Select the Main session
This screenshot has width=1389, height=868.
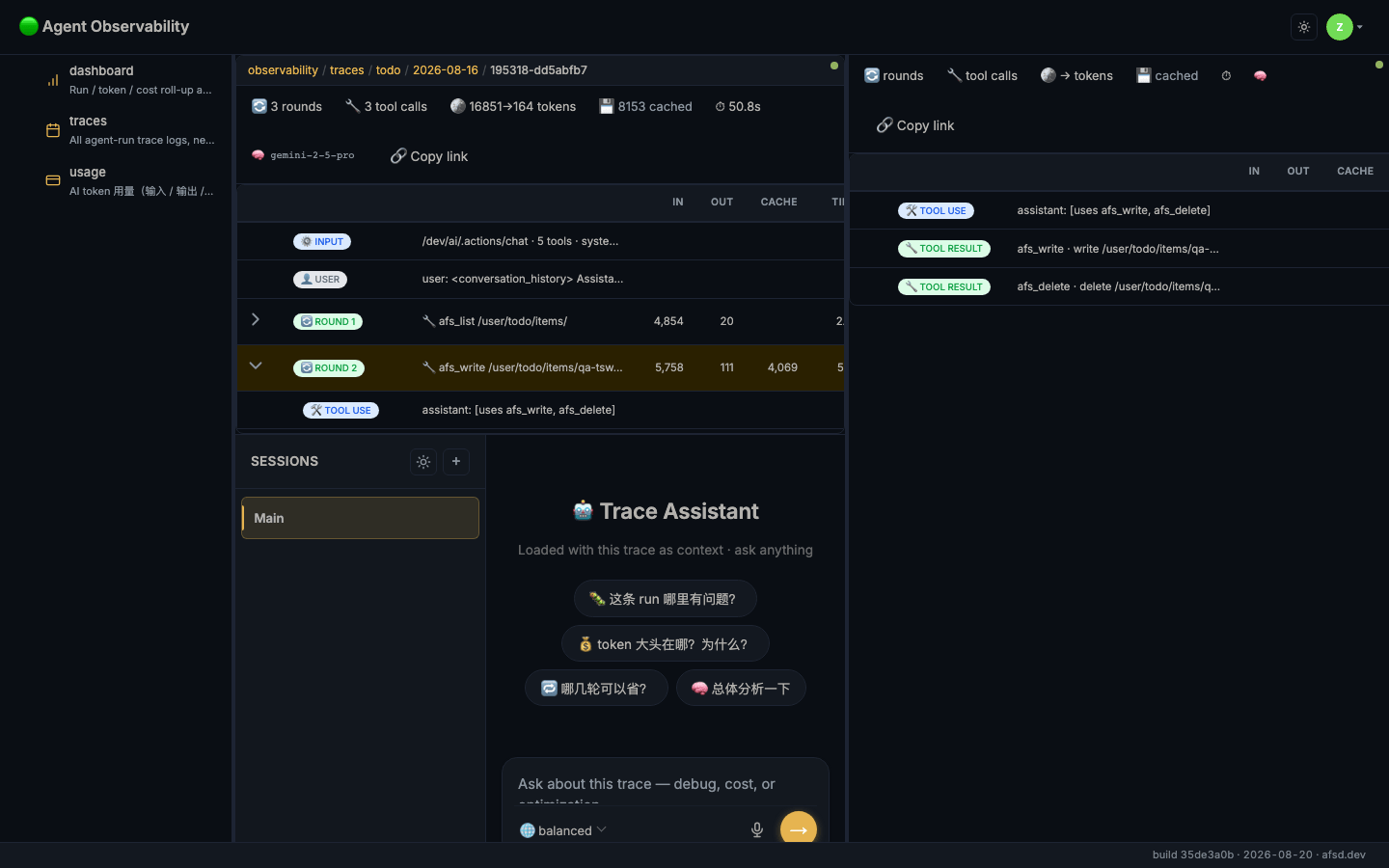tap(360, 518)
